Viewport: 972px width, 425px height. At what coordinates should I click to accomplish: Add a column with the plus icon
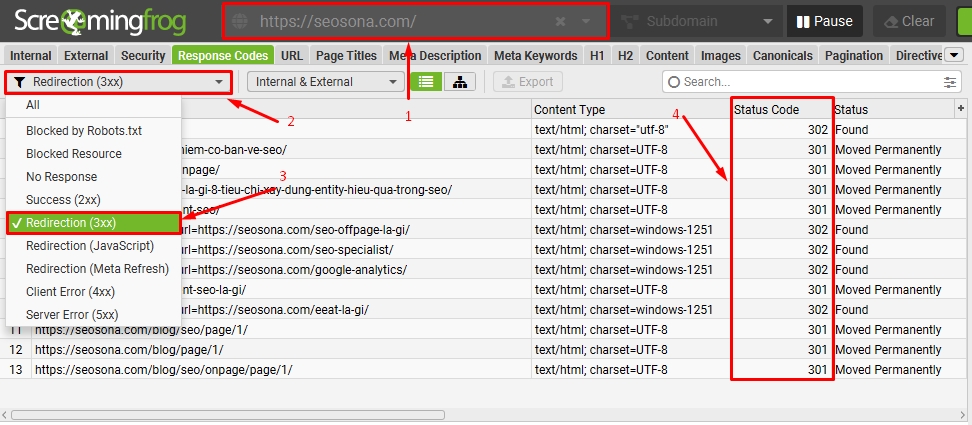coord(961,108)
